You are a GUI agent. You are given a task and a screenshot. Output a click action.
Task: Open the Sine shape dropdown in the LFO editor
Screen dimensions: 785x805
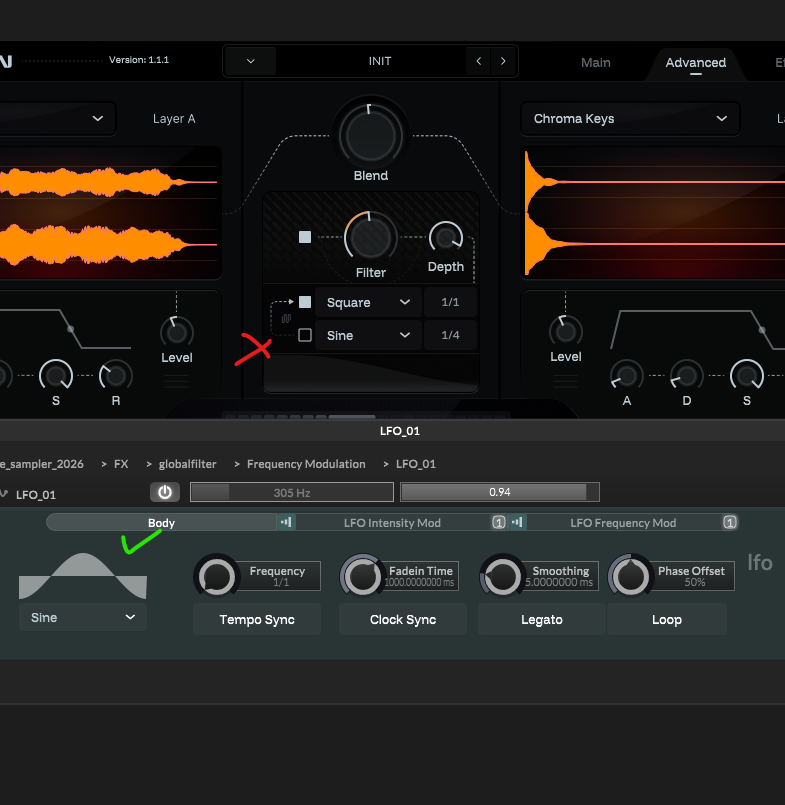click(83, 617)
